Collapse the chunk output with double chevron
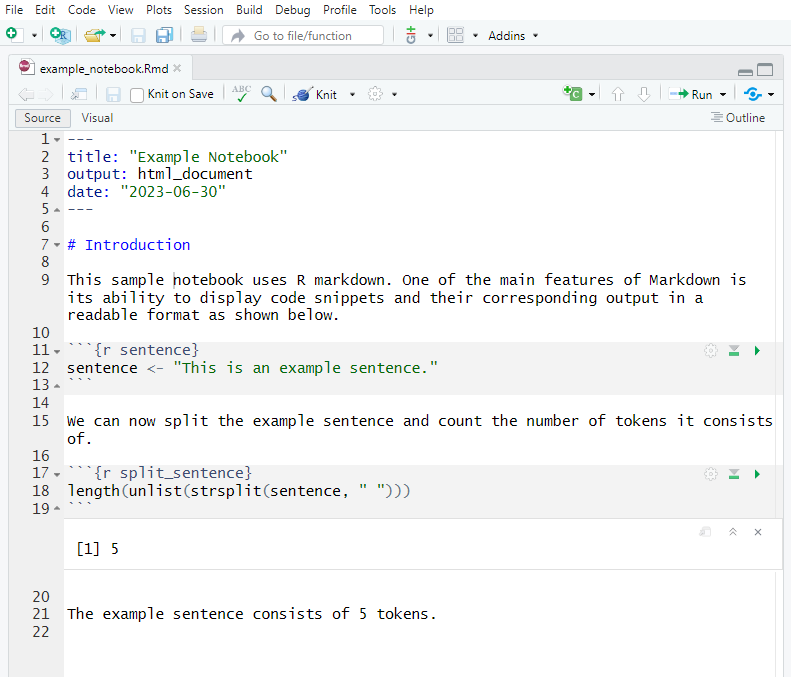The height and width of the screenshot is (677, 791). coord(732,532)
